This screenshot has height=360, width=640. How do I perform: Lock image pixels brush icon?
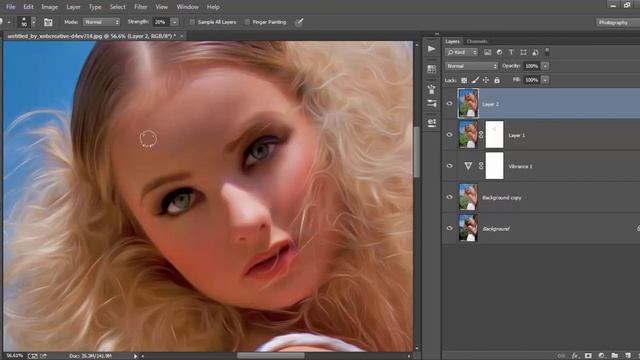tap(475, 80)
